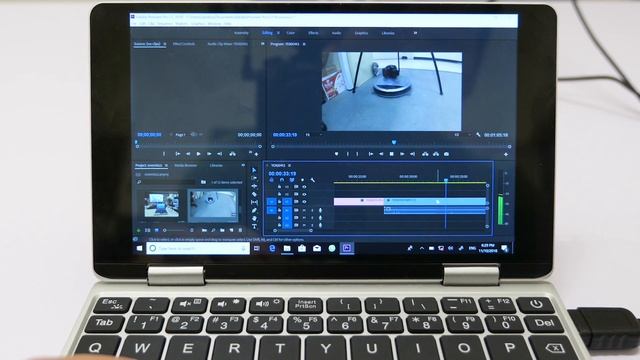The image size is (640, 360).
Task: Click the Find magnifier icon in the Project panel footer
Action: [213, 231]
